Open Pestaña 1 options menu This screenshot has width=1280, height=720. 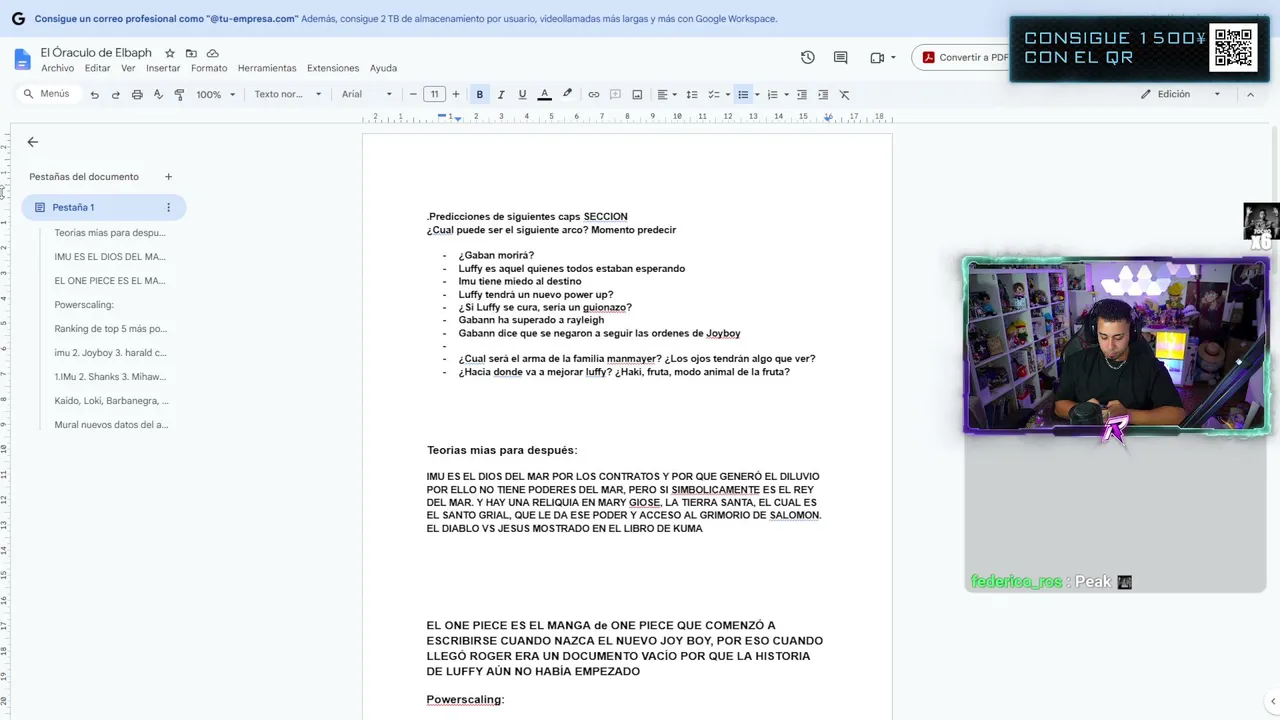coord(168,208)
